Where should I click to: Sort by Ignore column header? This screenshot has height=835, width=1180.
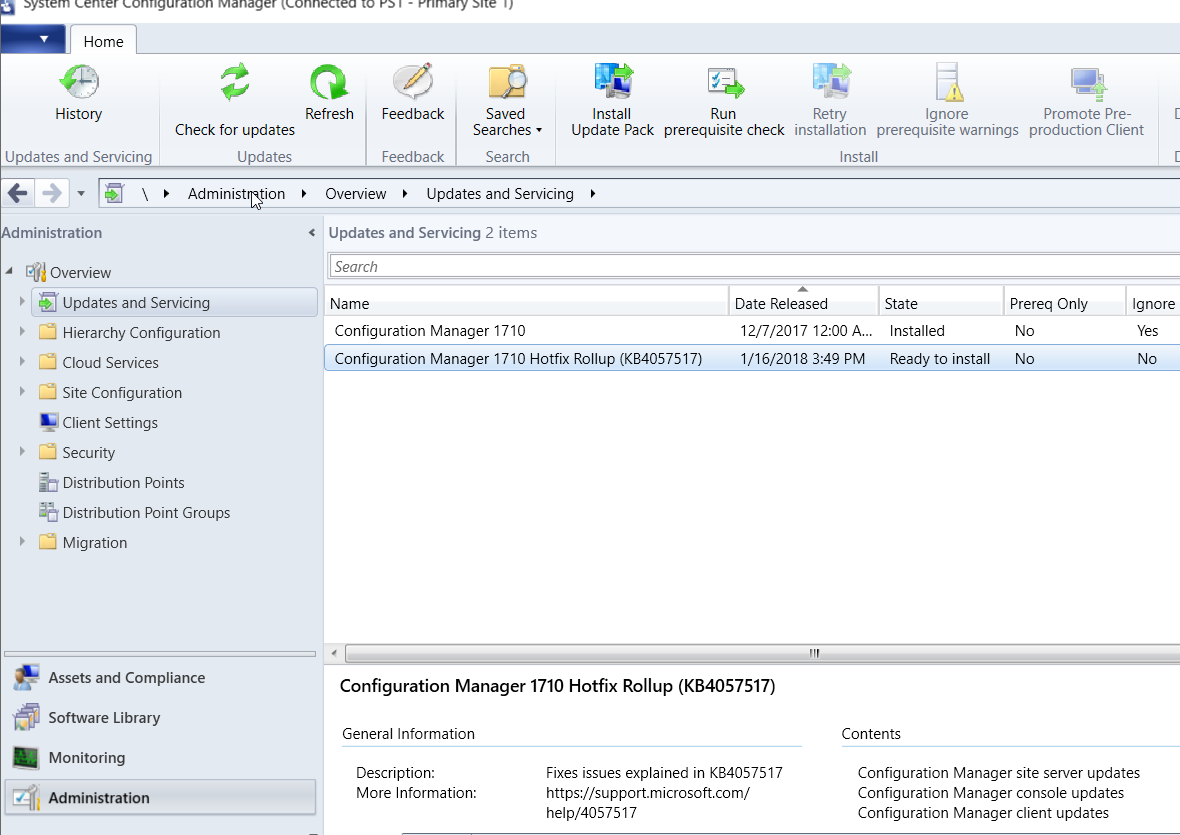tap(1154, 303)
